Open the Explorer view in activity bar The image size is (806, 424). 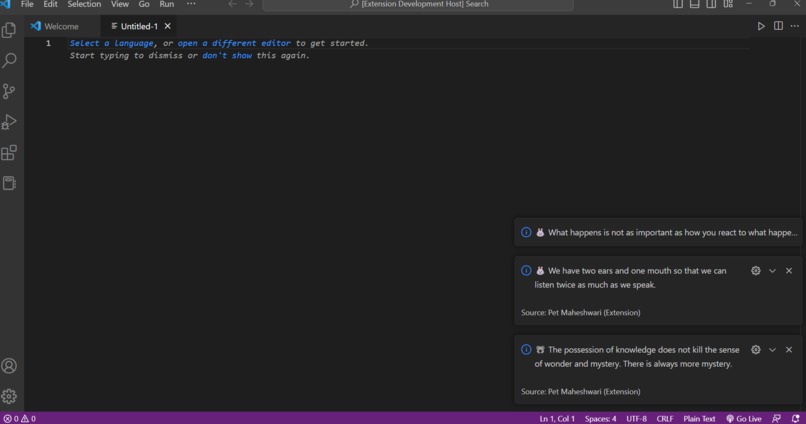tap(9, 30)
